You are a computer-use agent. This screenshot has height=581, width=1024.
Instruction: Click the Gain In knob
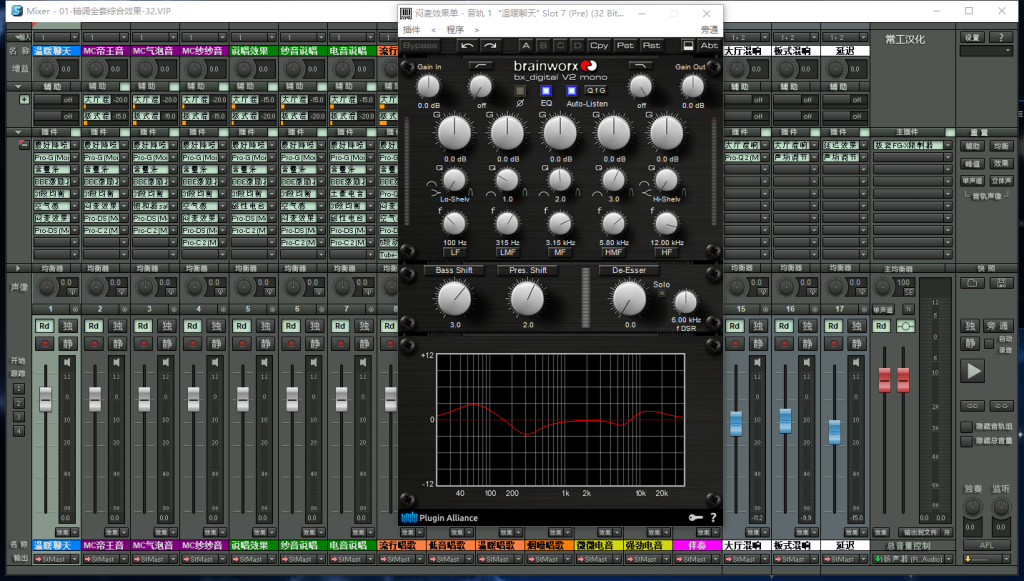click(x=428, y=86)
